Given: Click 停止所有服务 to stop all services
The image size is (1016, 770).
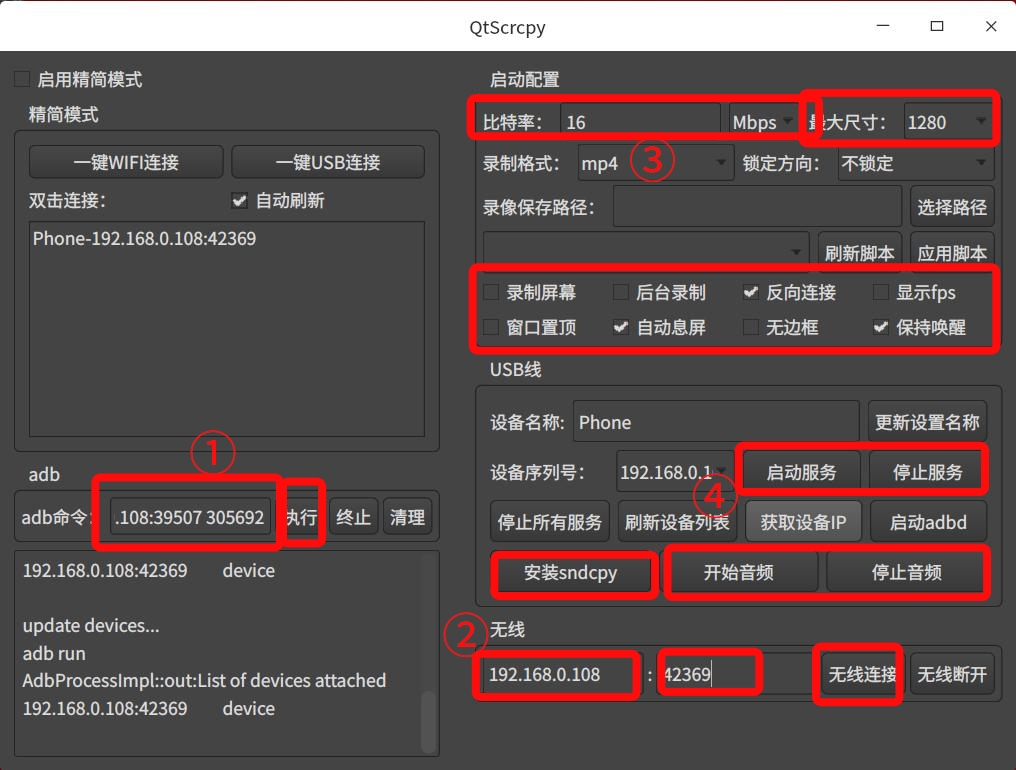Looking at the screenshot, I should (547, 521).
